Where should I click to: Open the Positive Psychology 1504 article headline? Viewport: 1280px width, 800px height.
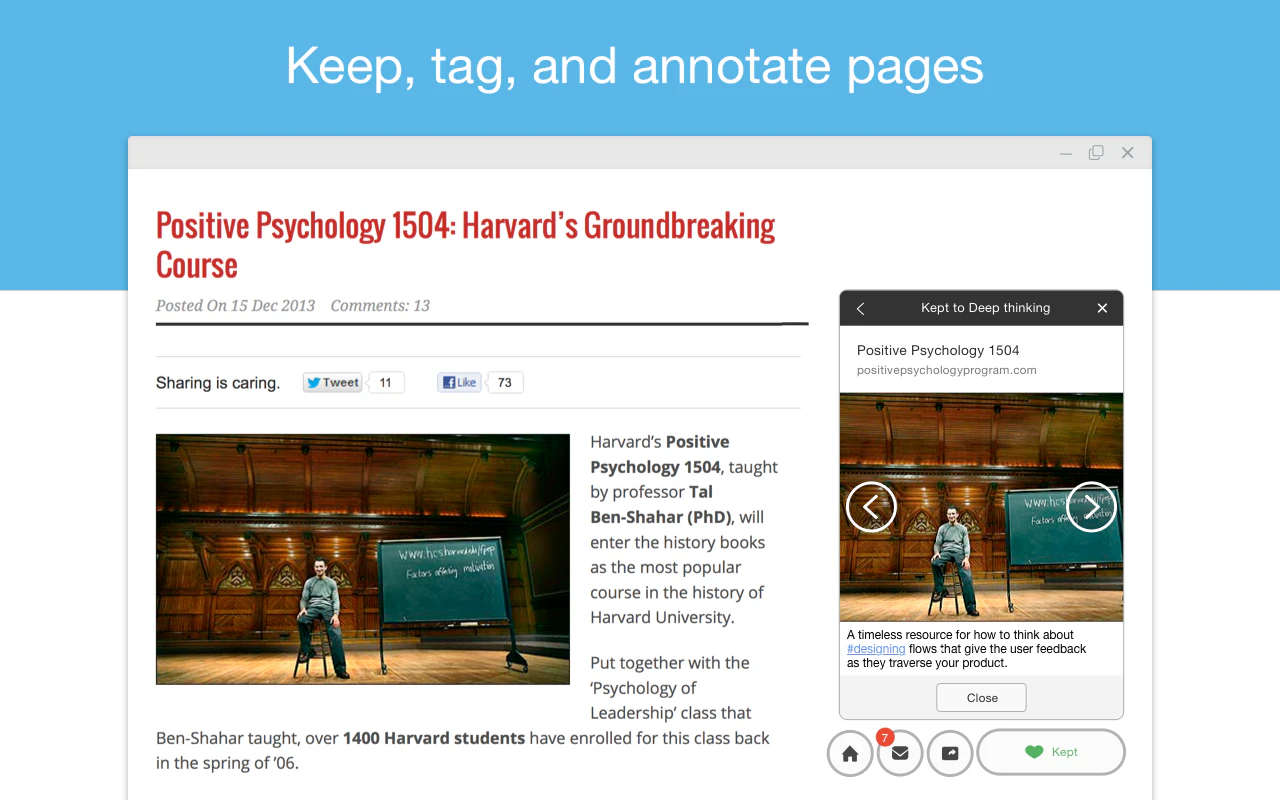pyautogui.click(x=465, y=245)
